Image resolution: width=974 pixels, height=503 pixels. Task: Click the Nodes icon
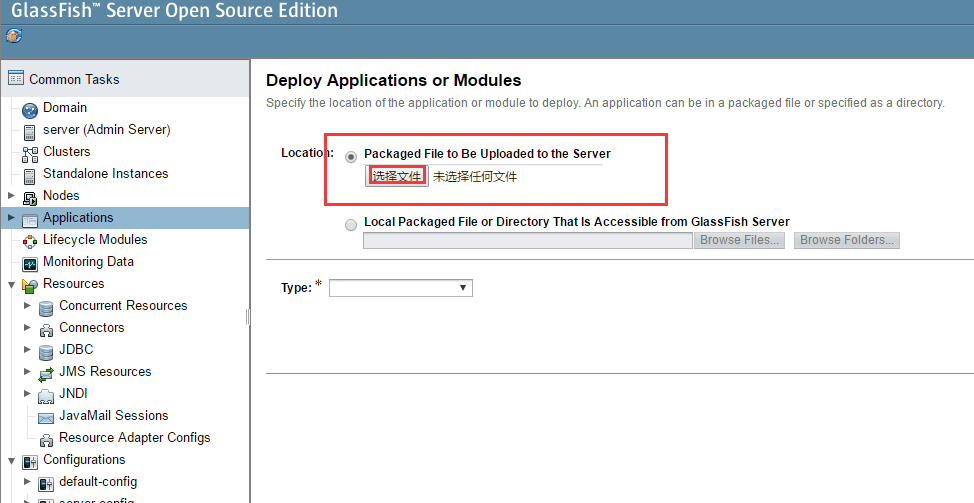point(30,198)
